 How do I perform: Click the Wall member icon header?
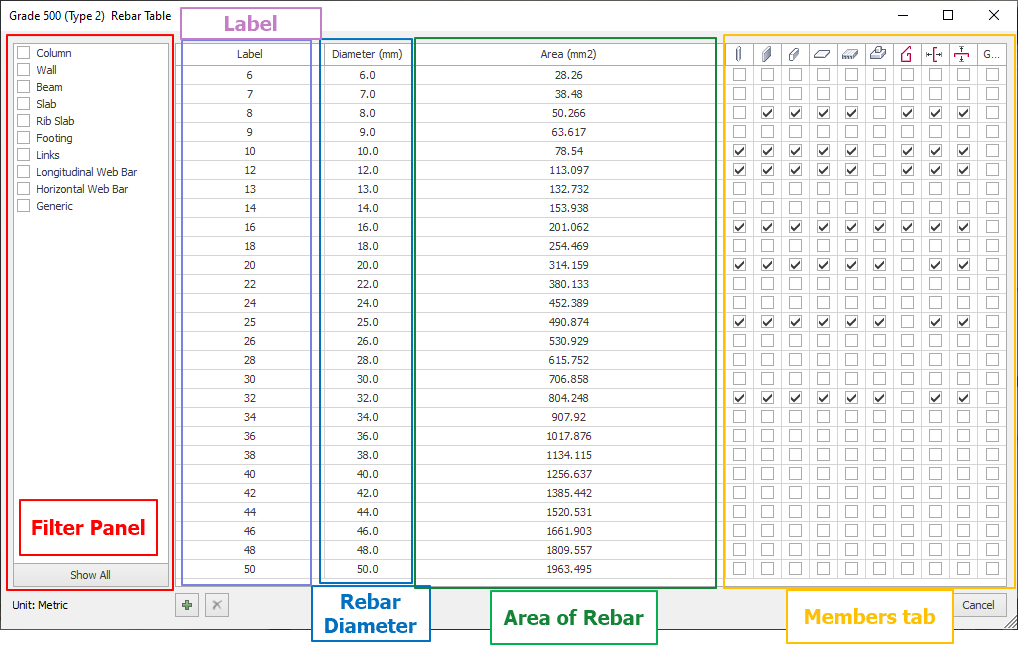[x=767, y=54]
